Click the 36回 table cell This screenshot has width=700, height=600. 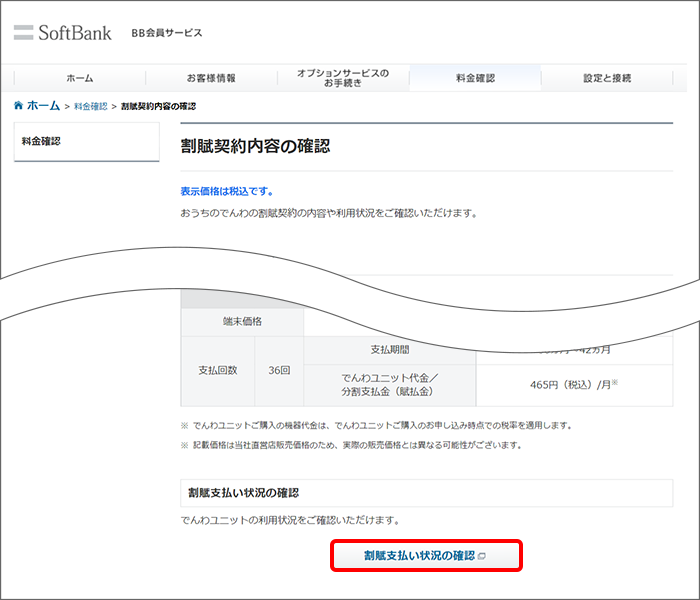pyautogui.click(x=279, y=371)
